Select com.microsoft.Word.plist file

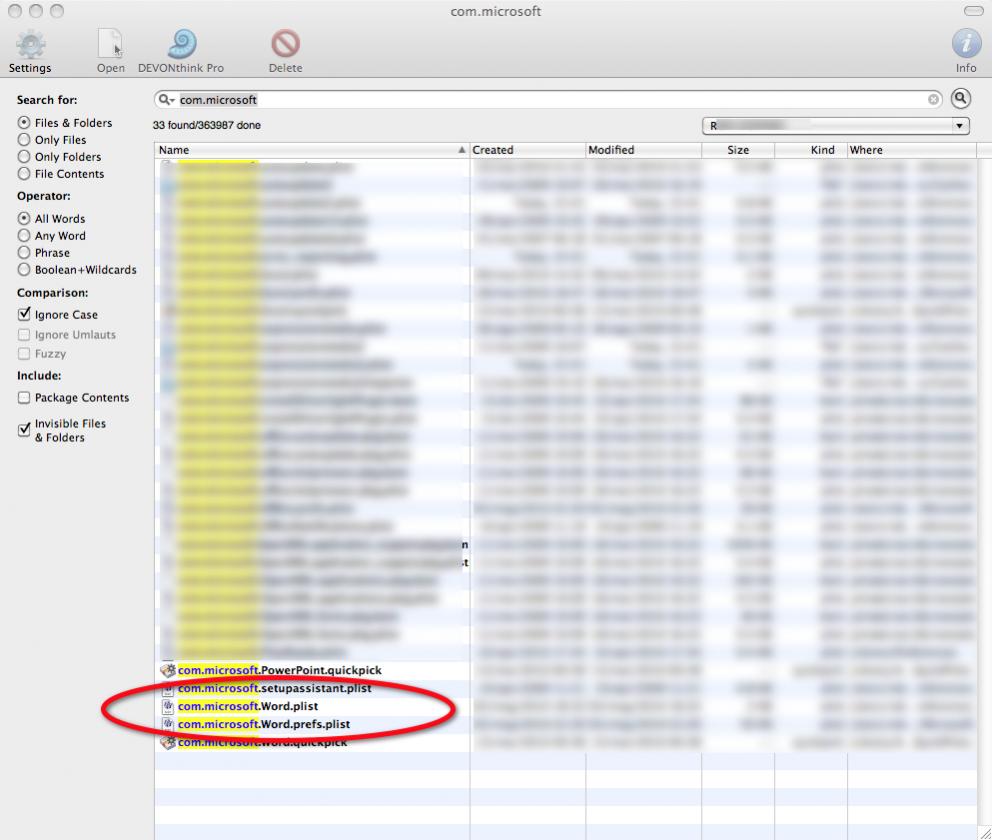566,706
